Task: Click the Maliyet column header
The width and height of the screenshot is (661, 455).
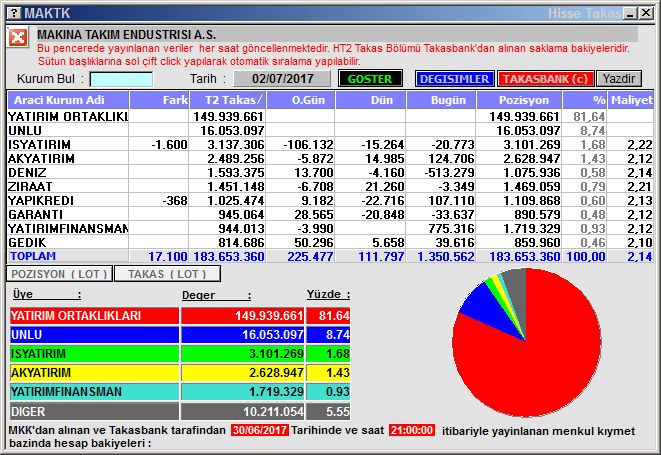Action: coord(631,100)
